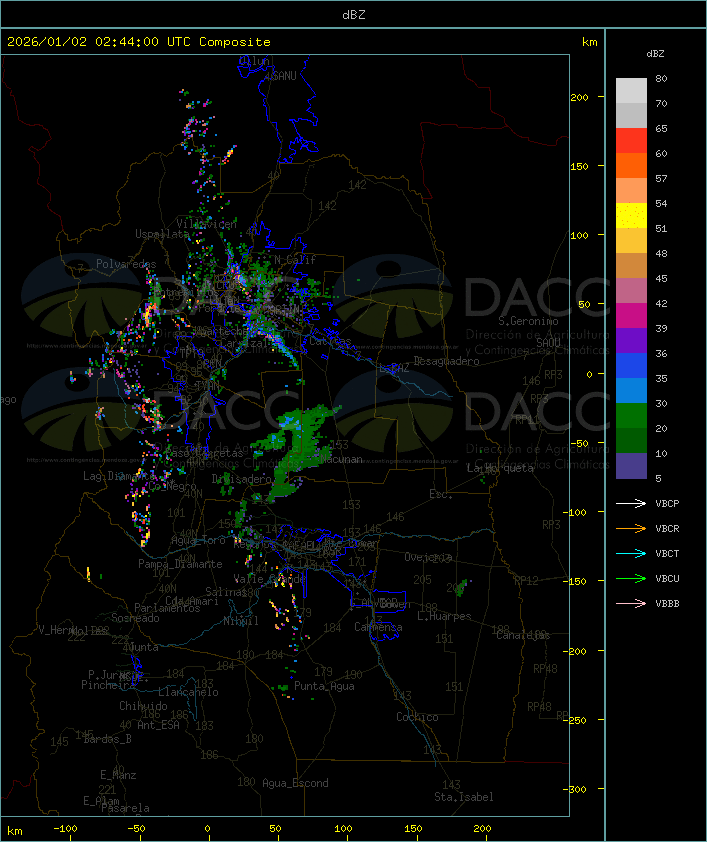The image size is (707, 842).
Task: Click the Parlamentos map label
Action: pyautogui.click(x=167, y=608)
